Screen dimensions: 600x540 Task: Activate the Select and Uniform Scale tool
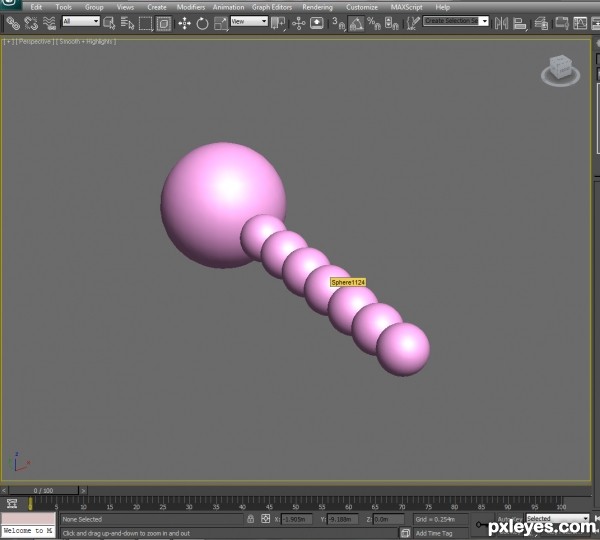click(x=220, y=23)
